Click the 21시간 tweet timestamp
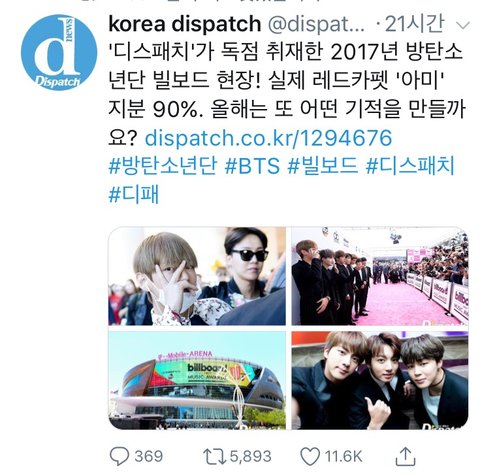This screenshot has height=474, width=480. pos(414,24)
